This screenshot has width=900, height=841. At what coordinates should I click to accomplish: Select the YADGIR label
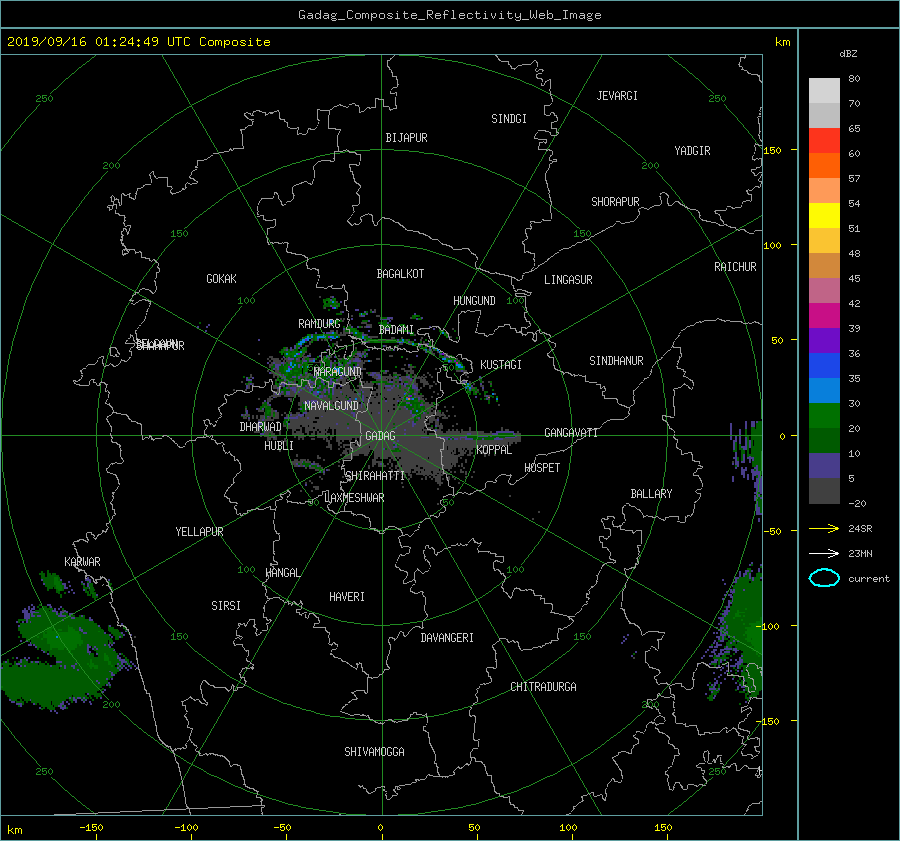click(x=692, y=151)
